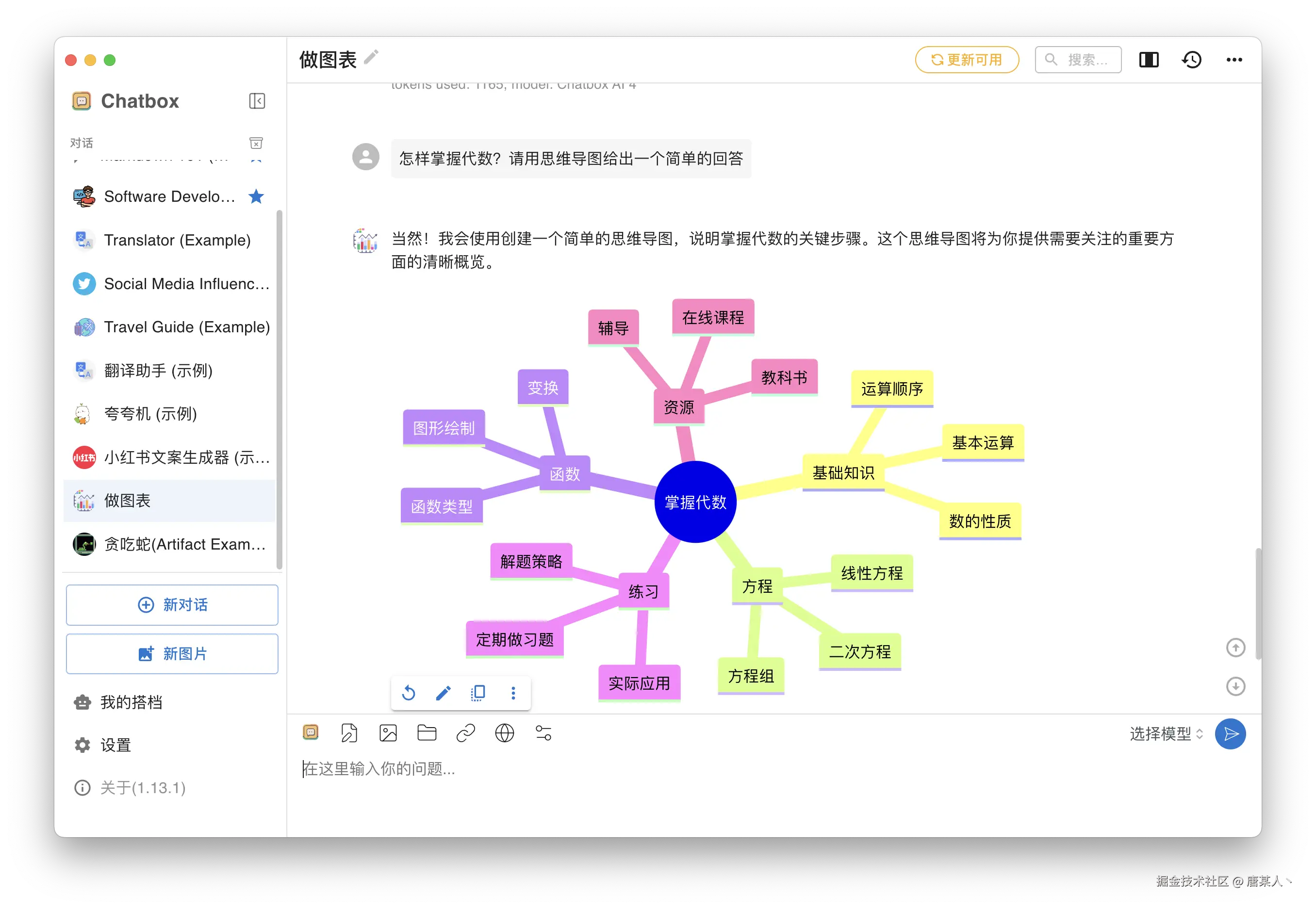Image resolution: width=1316 pixels, height=909 pixels.
Task: Open 设置 settings in sidebar
Action: coord(115,745)
